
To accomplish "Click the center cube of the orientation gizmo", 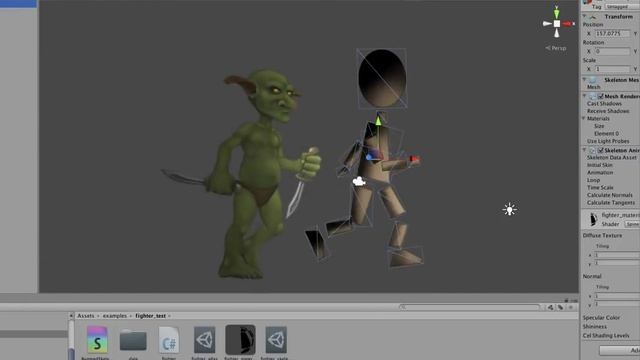I will coord(557,24).
